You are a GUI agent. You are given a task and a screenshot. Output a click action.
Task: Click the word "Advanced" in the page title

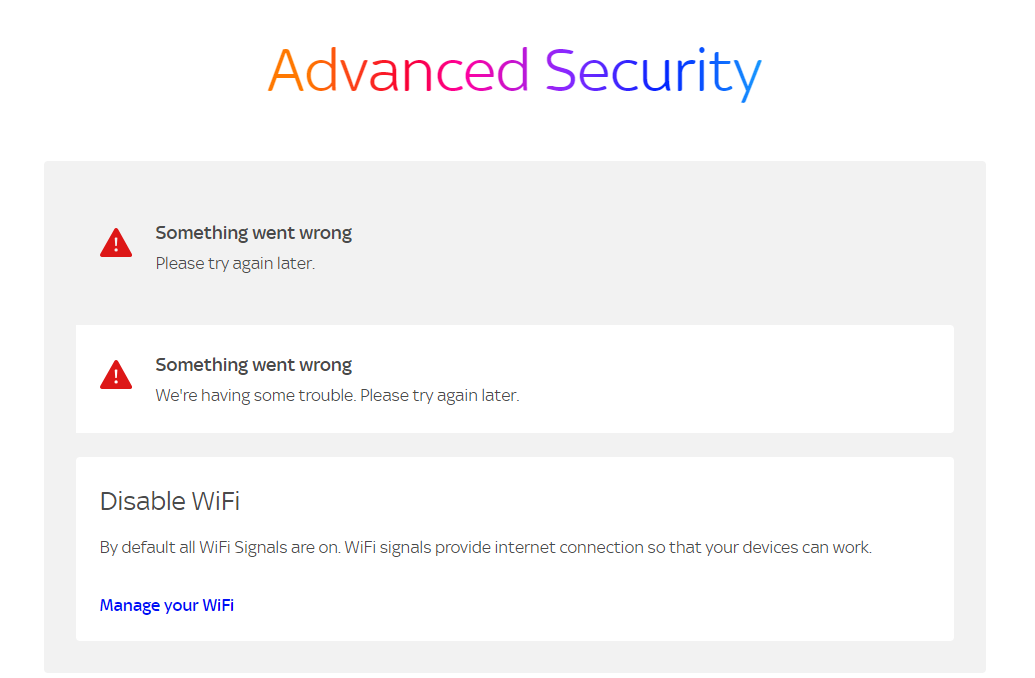(398, 72)
